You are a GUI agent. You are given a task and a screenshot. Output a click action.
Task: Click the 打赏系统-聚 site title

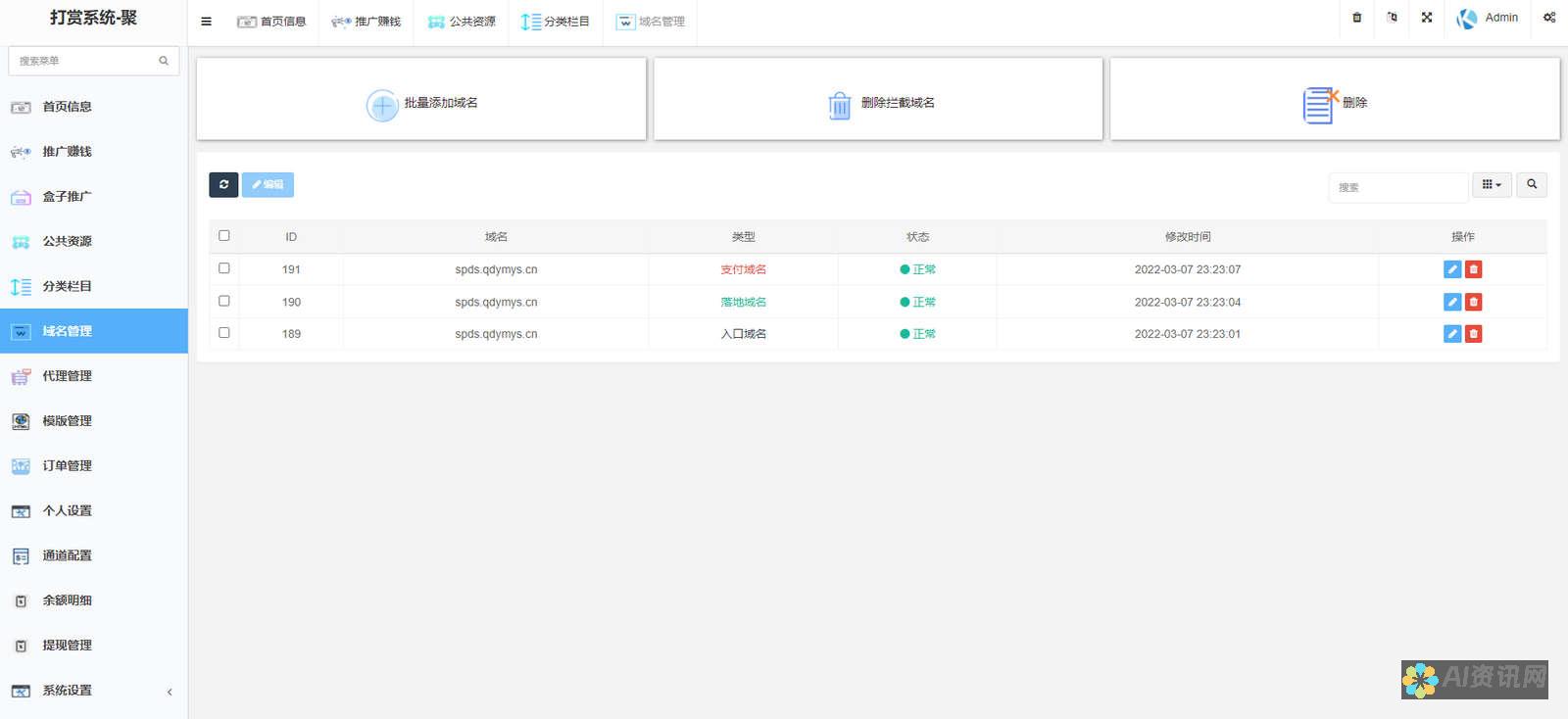point(93,18)
